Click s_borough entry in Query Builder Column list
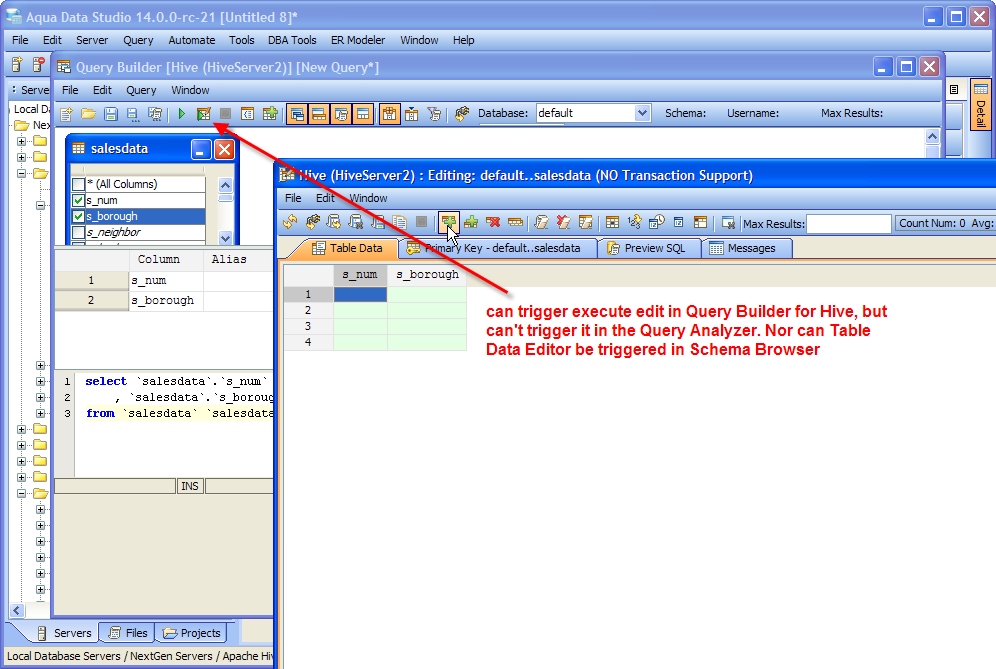The height and width of the screenshot is (669, 996). (166, 301)
